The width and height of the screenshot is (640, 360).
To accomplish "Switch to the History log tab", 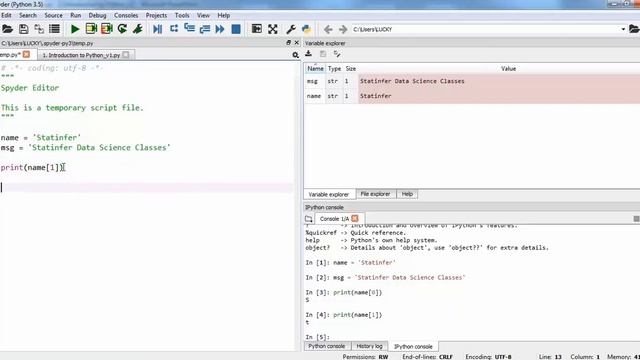I will coord(369,346).
